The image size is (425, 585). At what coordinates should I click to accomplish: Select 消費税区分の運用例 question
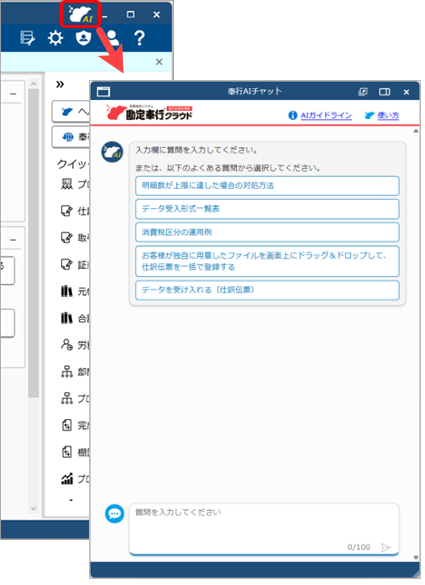[x=267, y=232]
